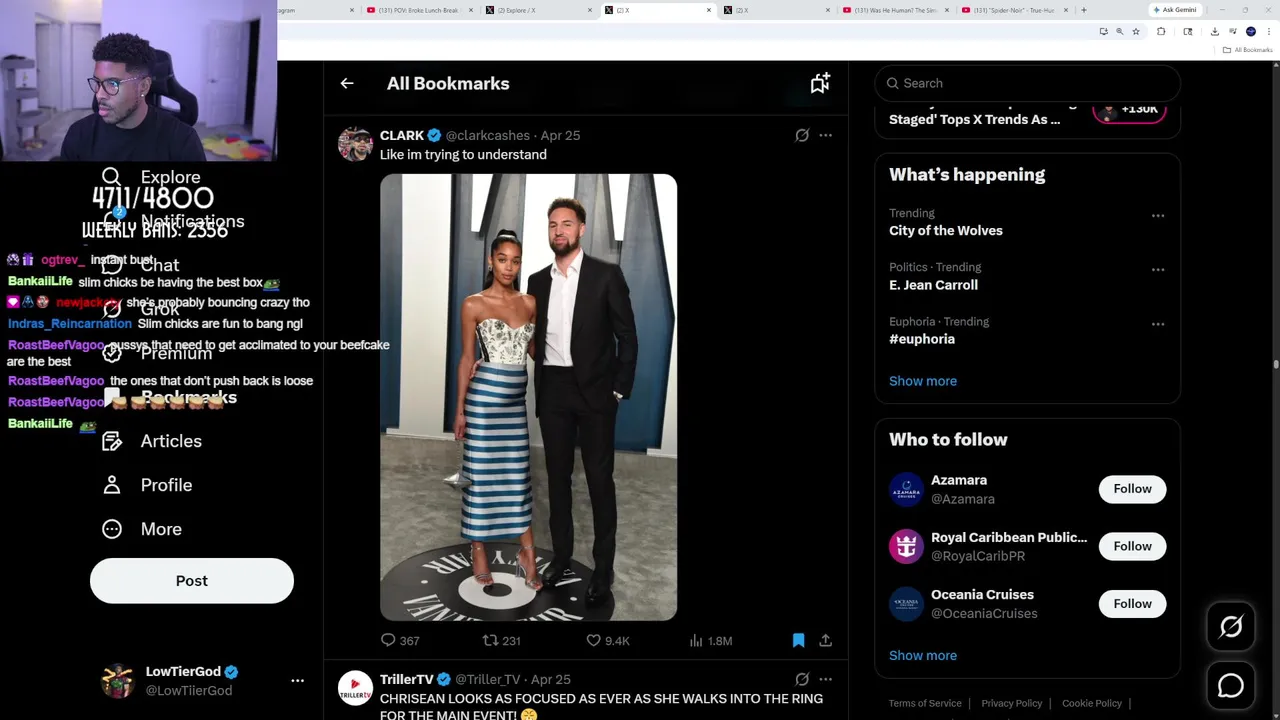
Task: Share CLARK's post via share icon
Action: click(x=825, y=640)
